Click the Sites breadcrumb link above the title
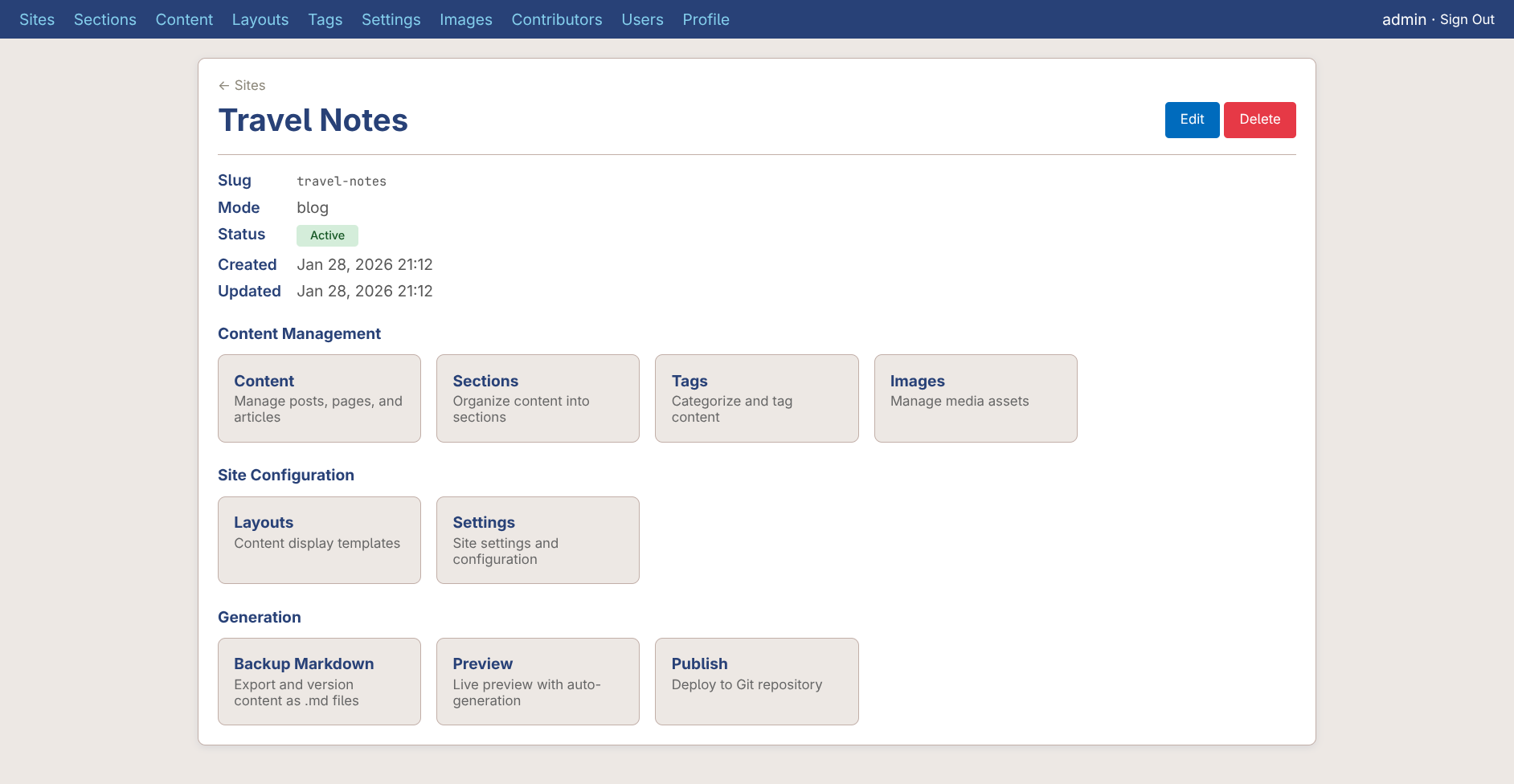The width and height of the screenshot is (1514, 784). point(249,85)
